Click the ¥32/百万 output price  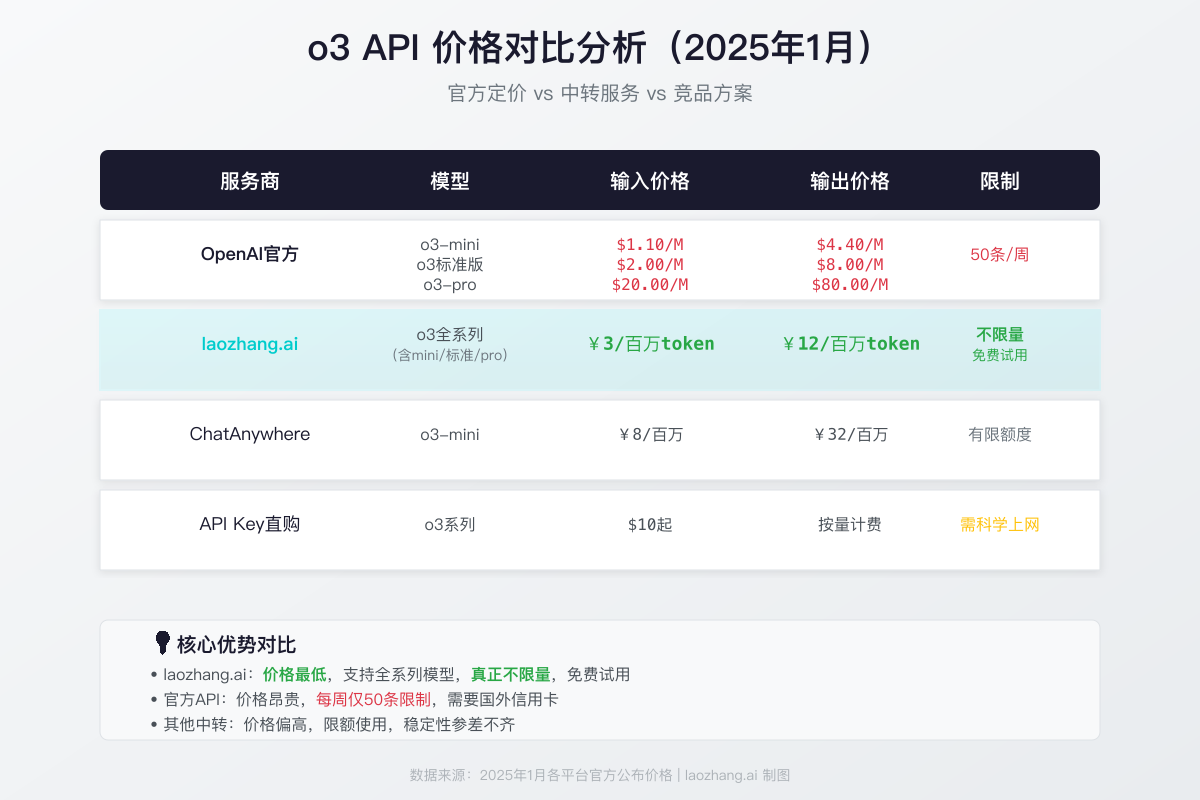coord(850,434)
